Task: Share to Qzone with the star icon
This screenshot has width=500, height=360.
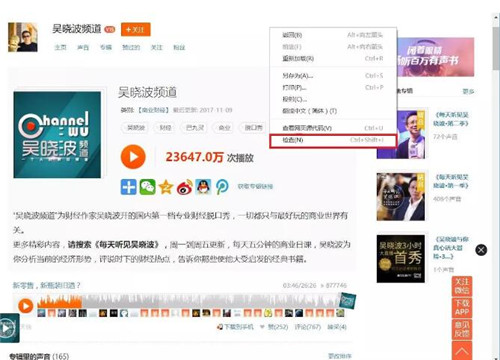Action: click(166, 187)
